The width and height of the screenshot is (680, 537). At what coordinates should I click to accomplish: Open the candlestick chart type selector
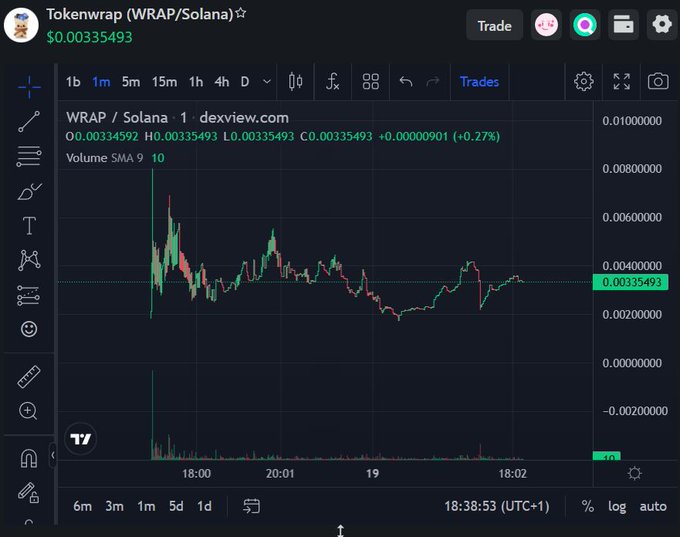click(x=295, y=82)
